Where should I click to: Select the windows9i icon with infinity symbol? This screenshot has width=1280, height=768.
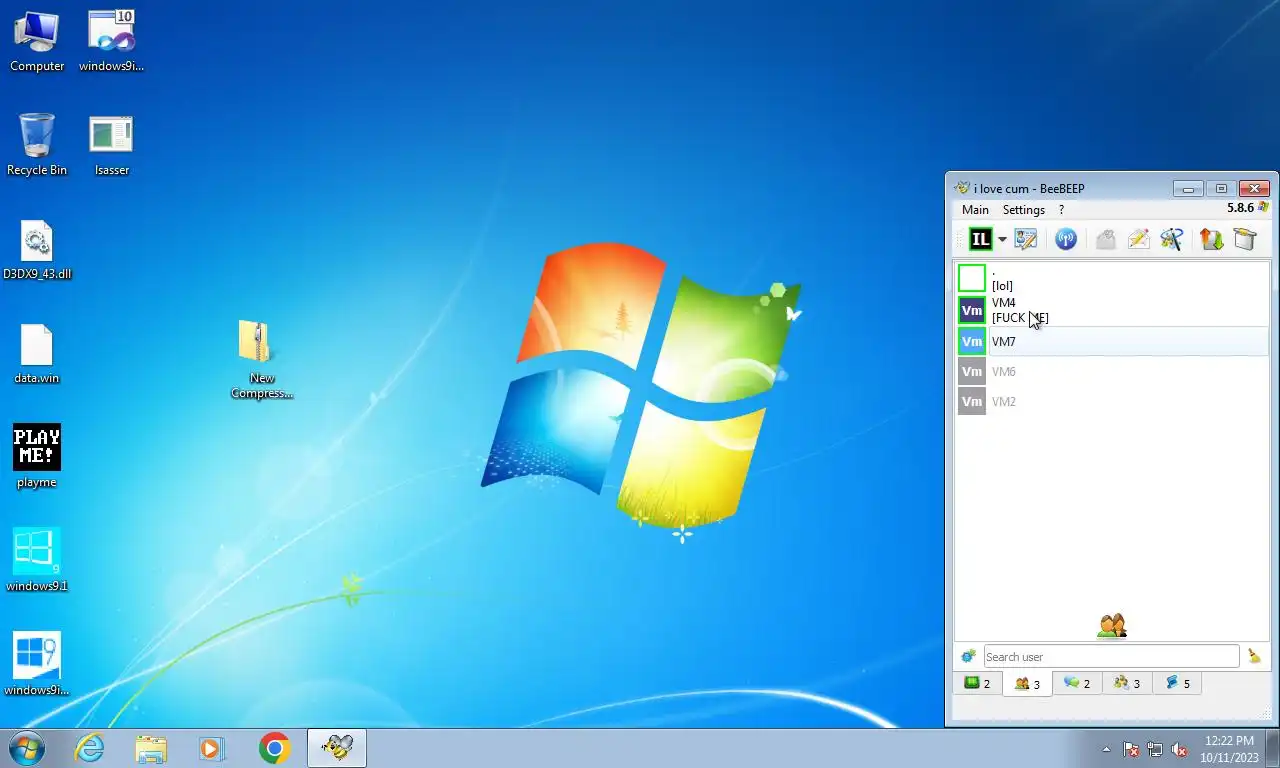pyautogui.click(x=111, y=42)
